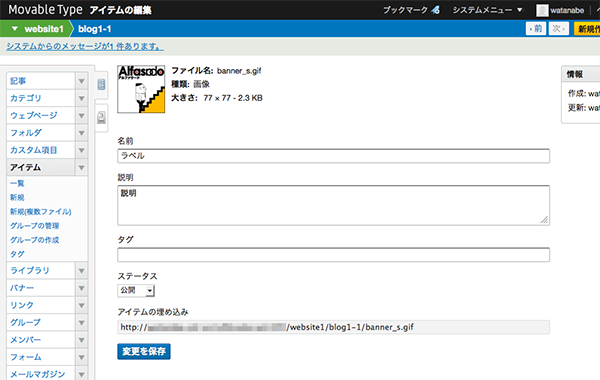The height and width of the screenshot is (380, 600).
Task: Open グループの作成 link
Action: [34, 240]
